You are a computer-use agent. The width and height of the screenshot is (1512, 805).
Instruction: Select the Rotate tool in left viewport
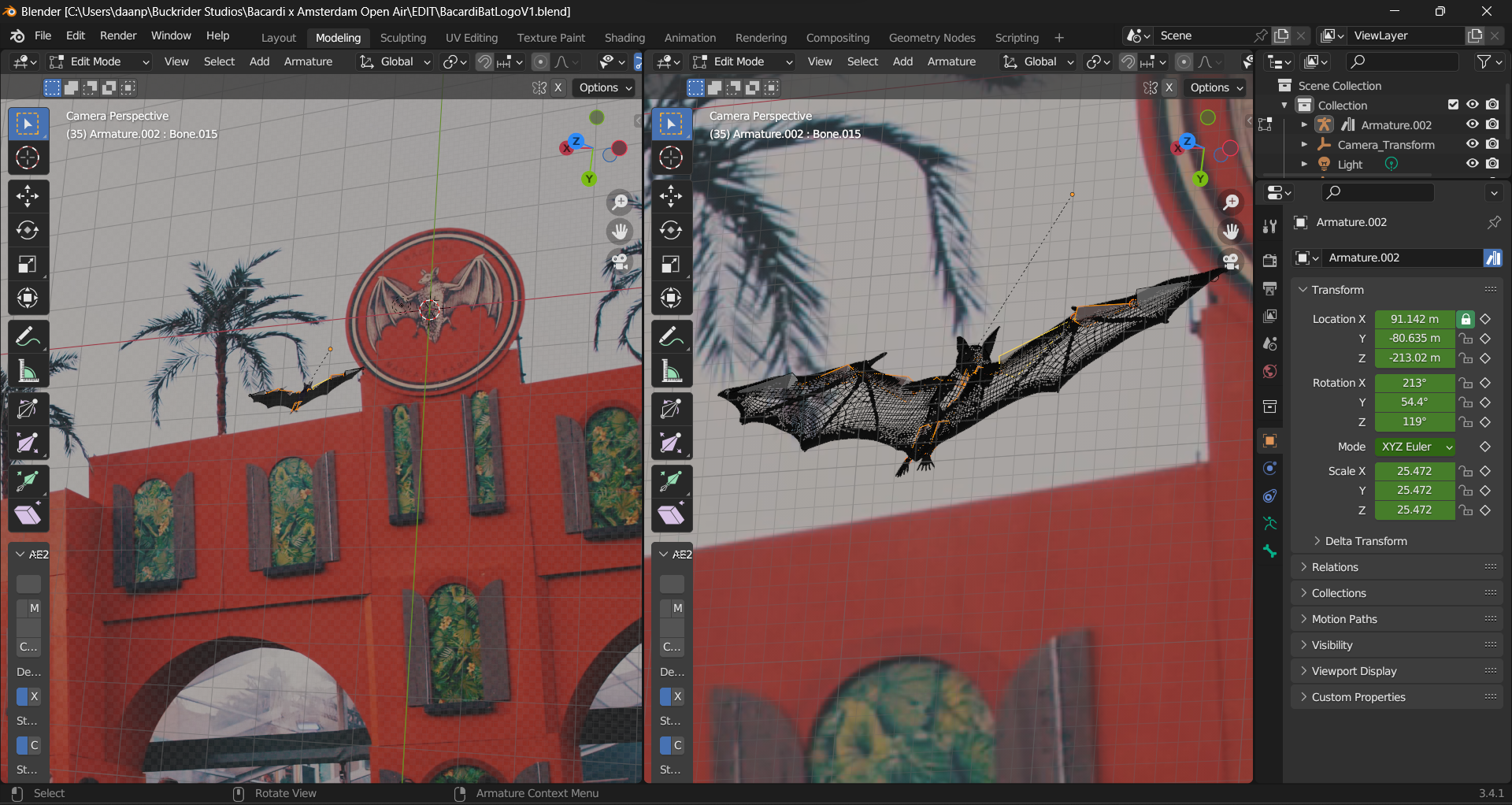tap(28, 230)
